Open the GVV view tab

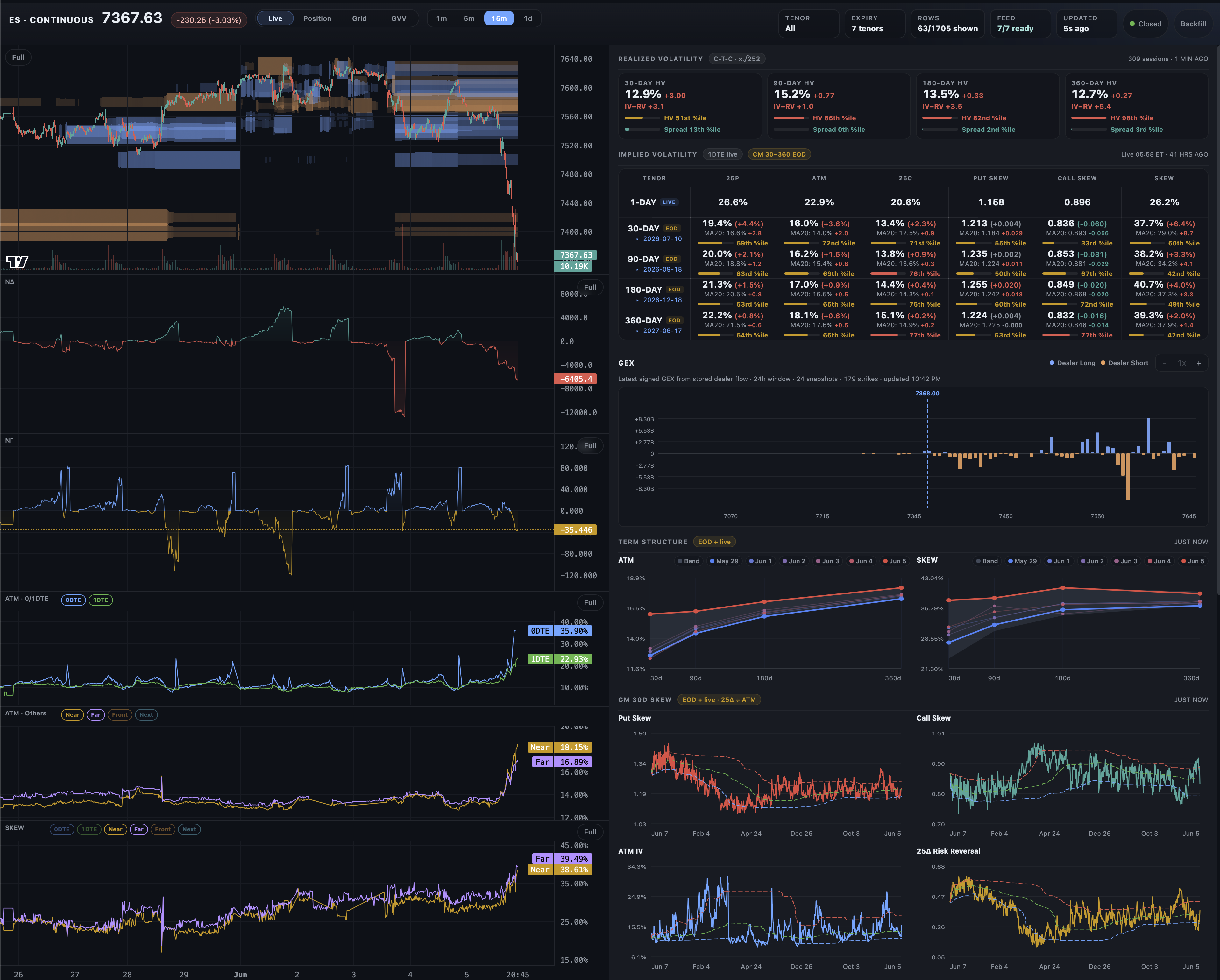[x=399, y=19]
